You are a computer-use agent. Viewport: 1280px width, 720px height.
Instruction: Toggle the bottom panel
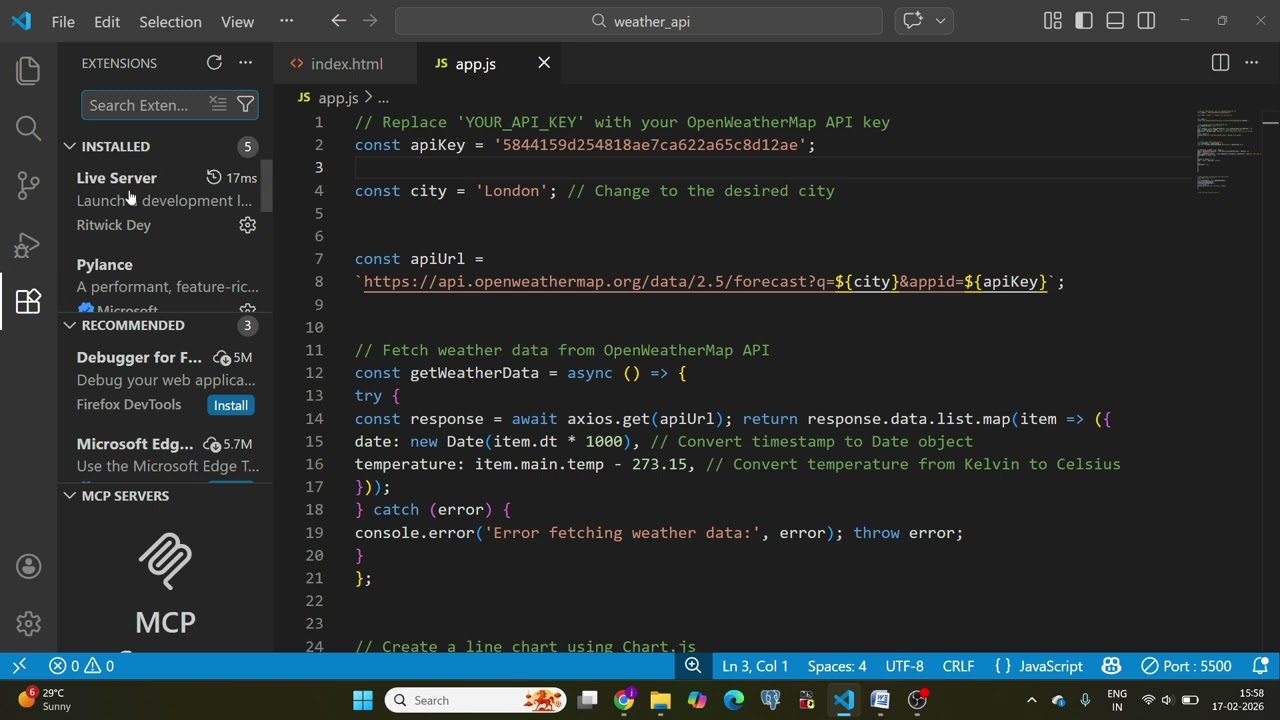(x=1115, y=21)
